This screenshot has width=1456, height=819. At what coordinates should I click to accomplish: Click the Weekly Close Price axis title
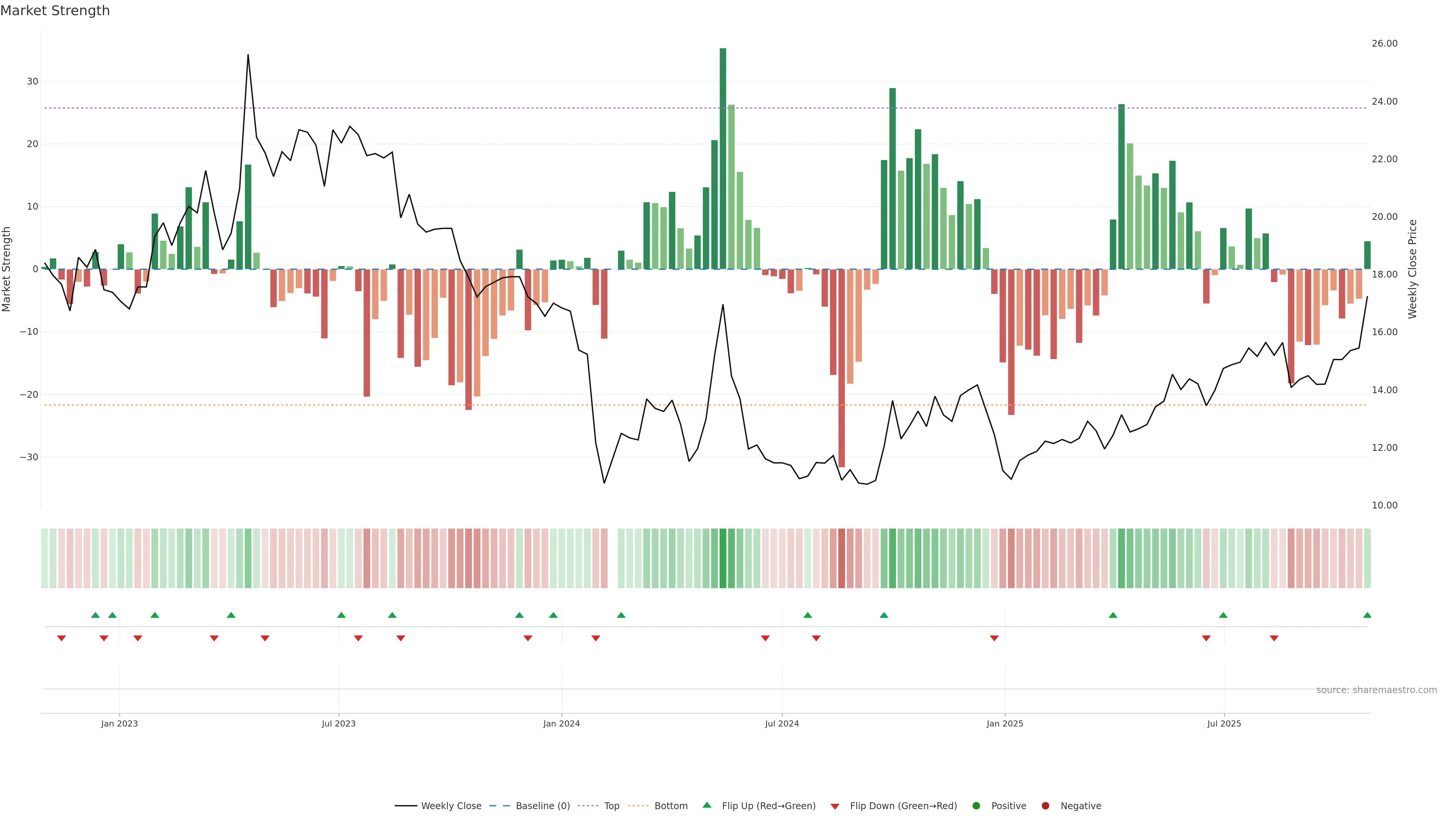[1412, 269]
